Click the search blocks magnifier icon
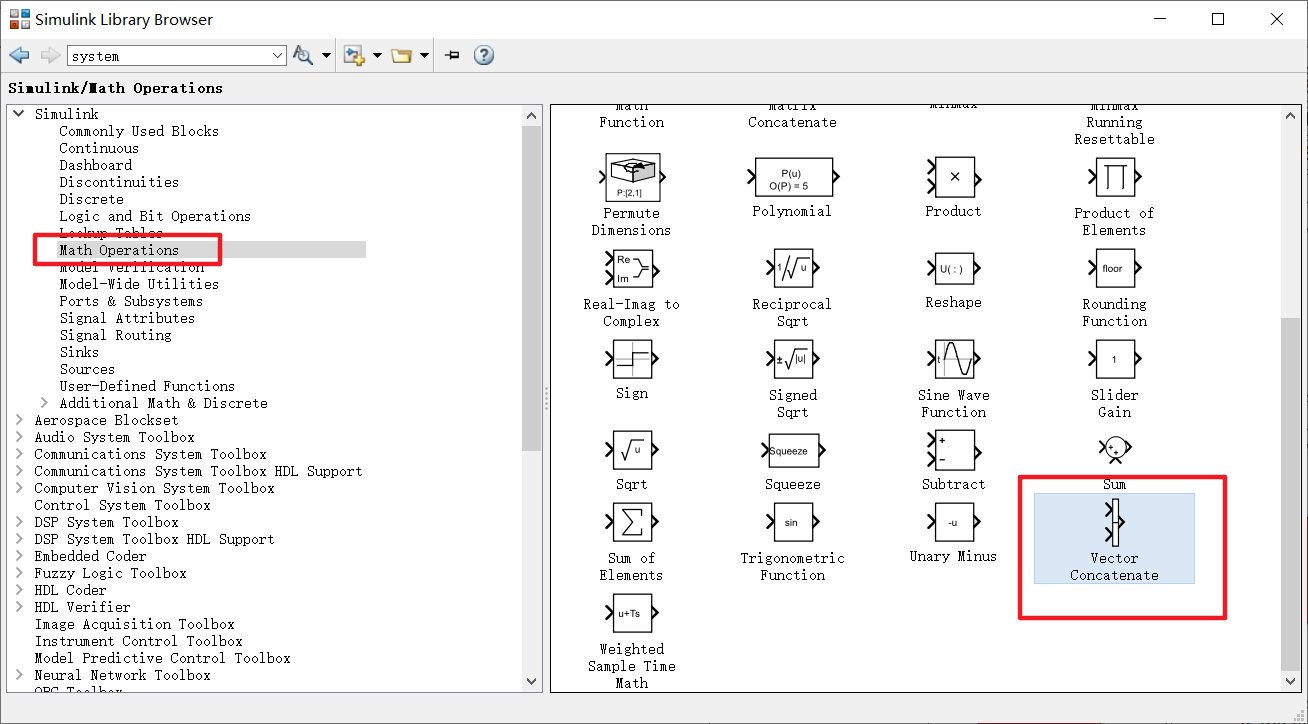The image size is (1308, 724). (x=304, y=56)
